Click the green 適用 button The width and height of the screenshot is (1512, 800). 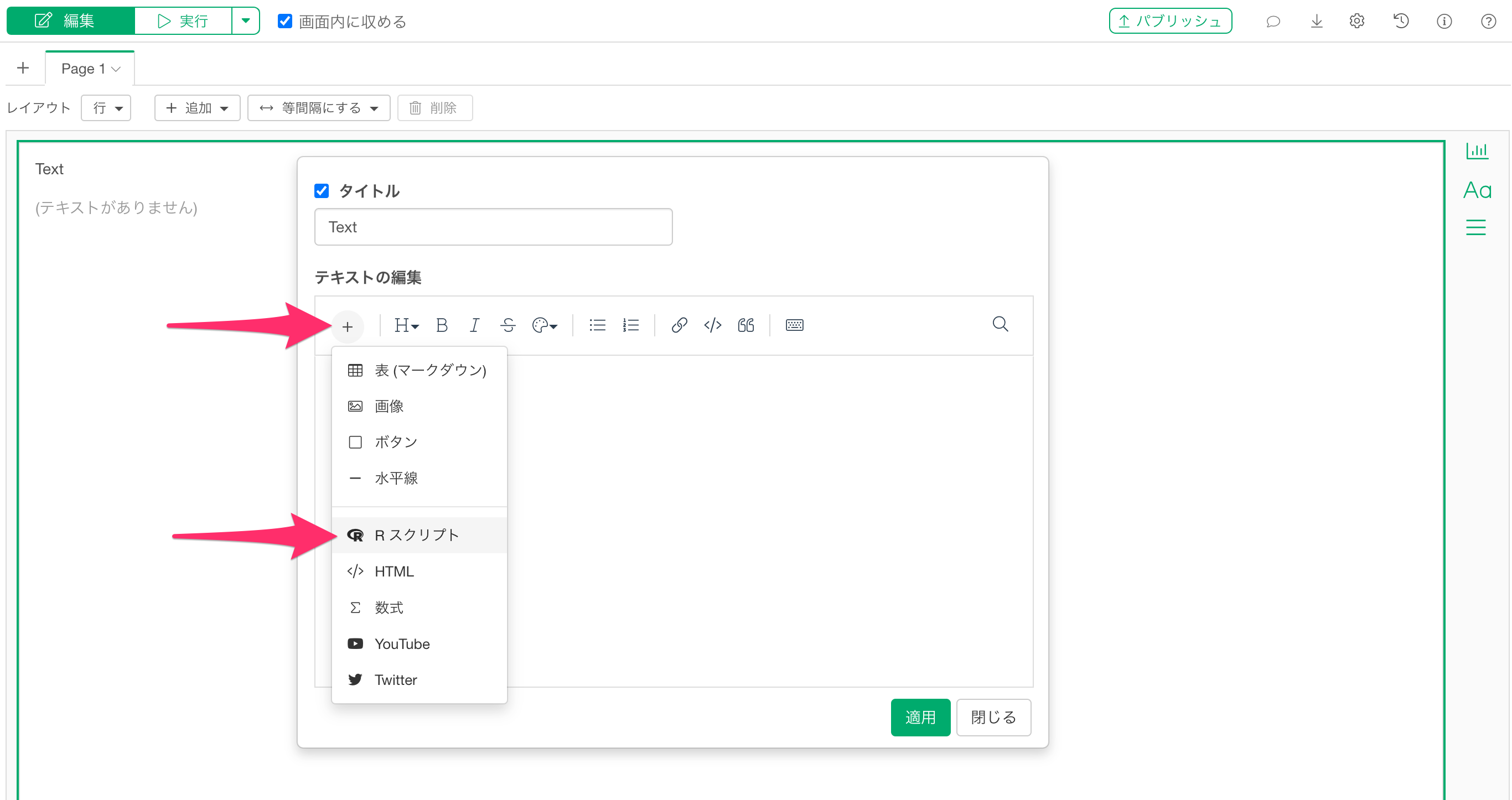(x=920, y=716)
